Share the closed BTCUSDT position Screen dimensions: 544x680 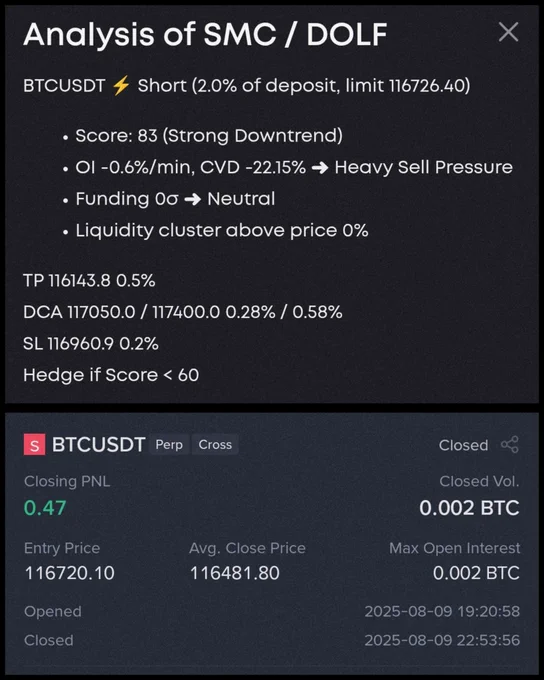(510, 445)
